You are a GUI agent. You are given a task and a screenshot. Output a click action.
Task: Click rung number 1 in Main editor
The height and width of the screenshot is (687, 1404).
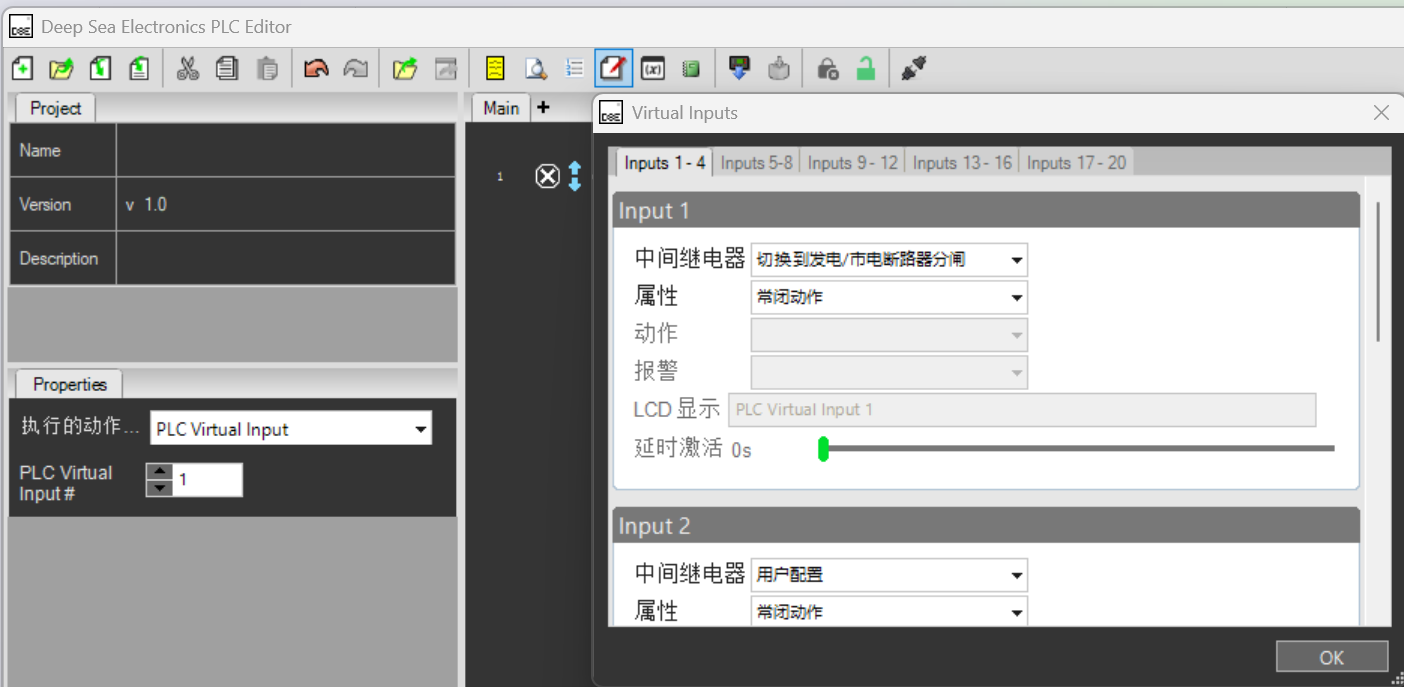pyautogui.click(x=500, y=177)
